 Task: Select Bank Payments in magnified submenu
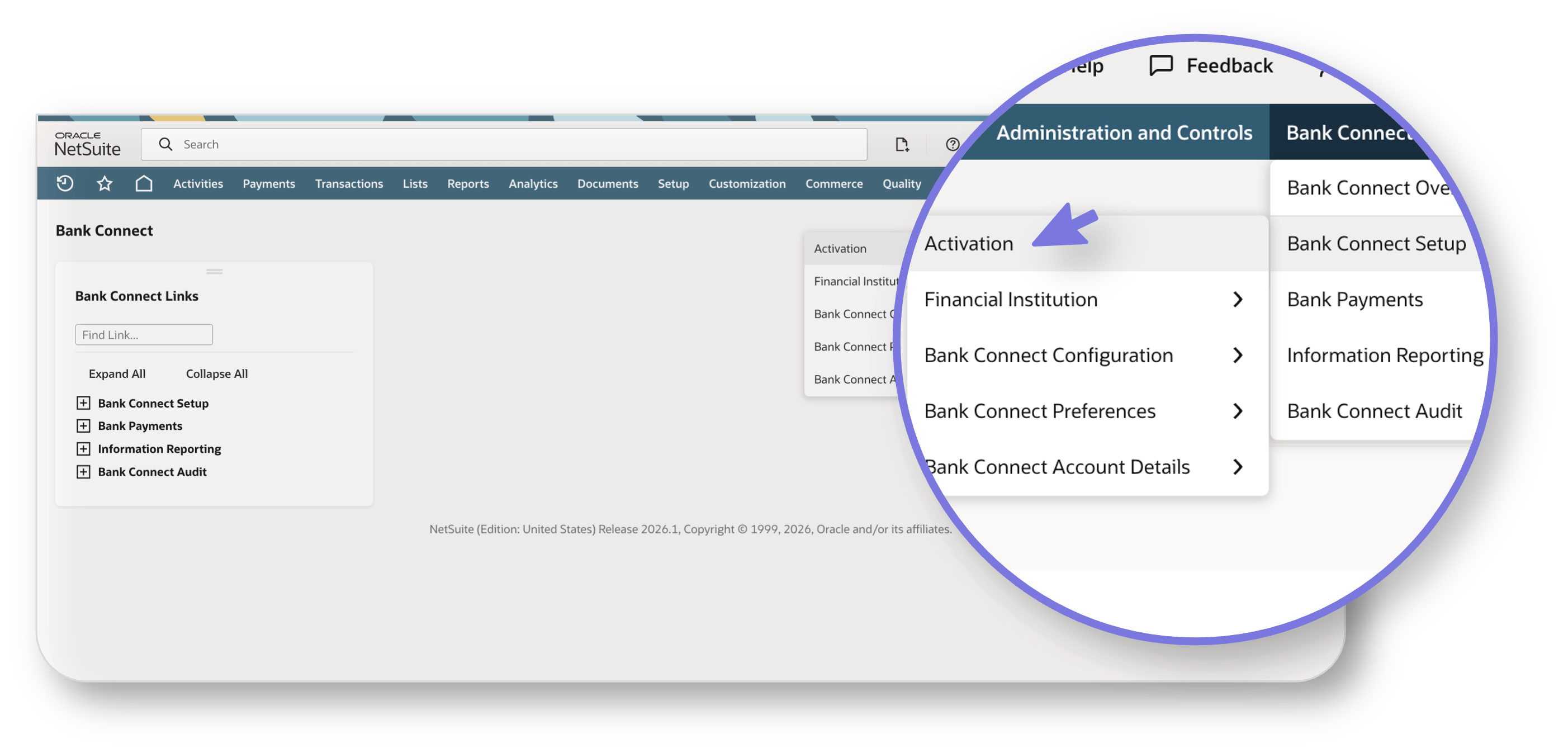coord(1355,300)
